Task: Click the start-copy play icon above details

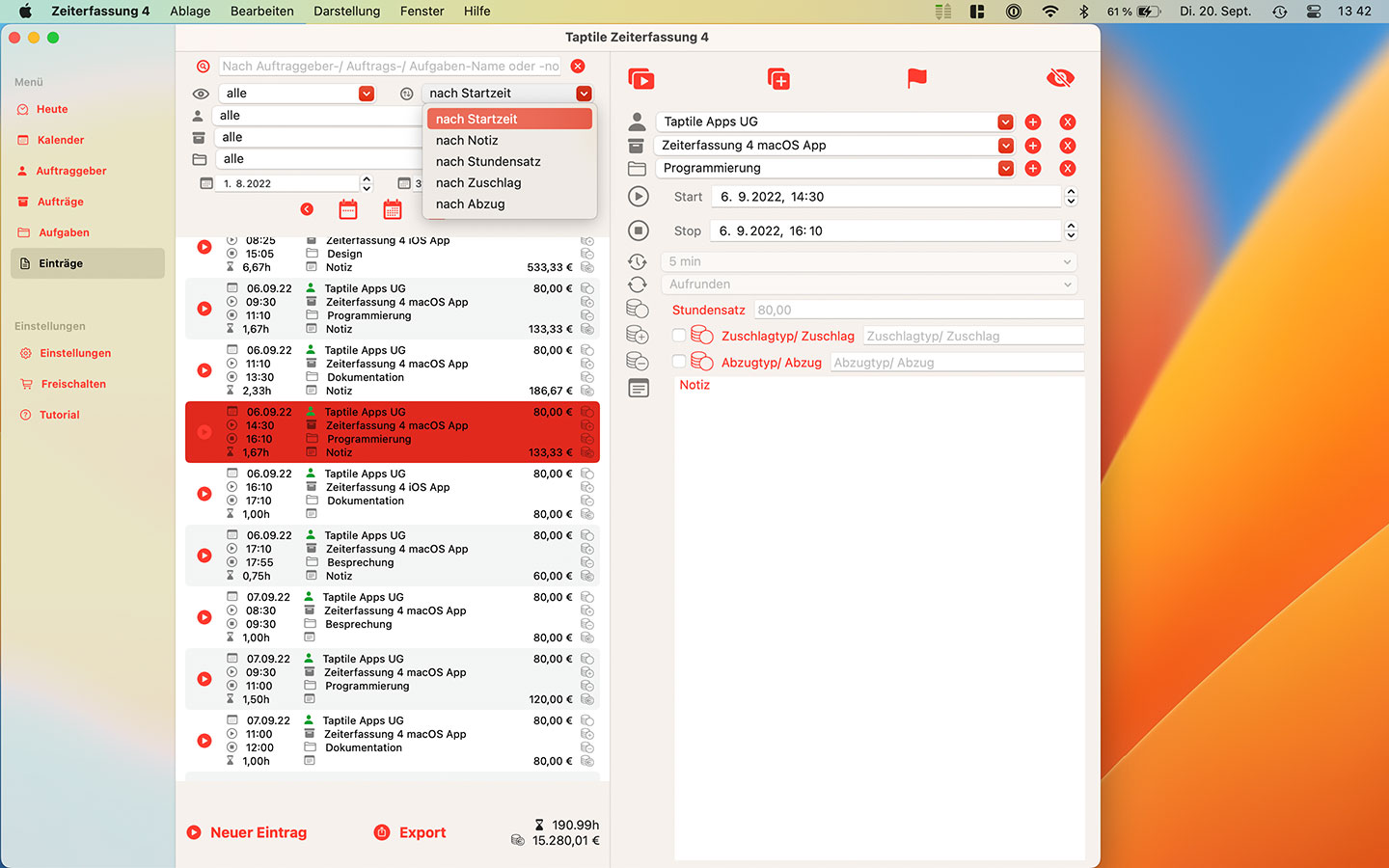Action: (640, 78)
